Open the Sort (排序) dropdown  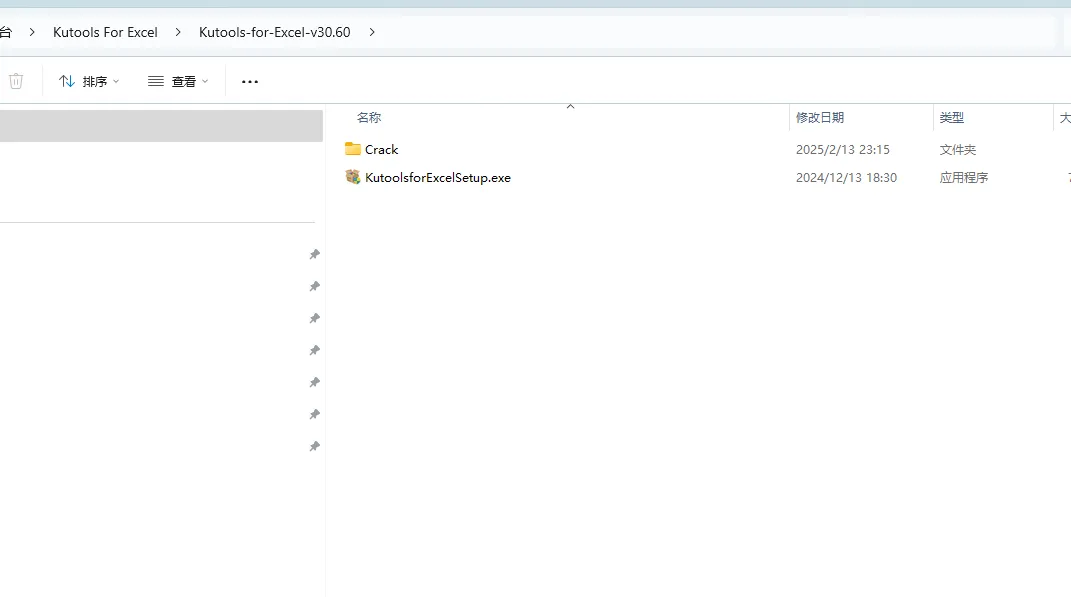(89, 81)
